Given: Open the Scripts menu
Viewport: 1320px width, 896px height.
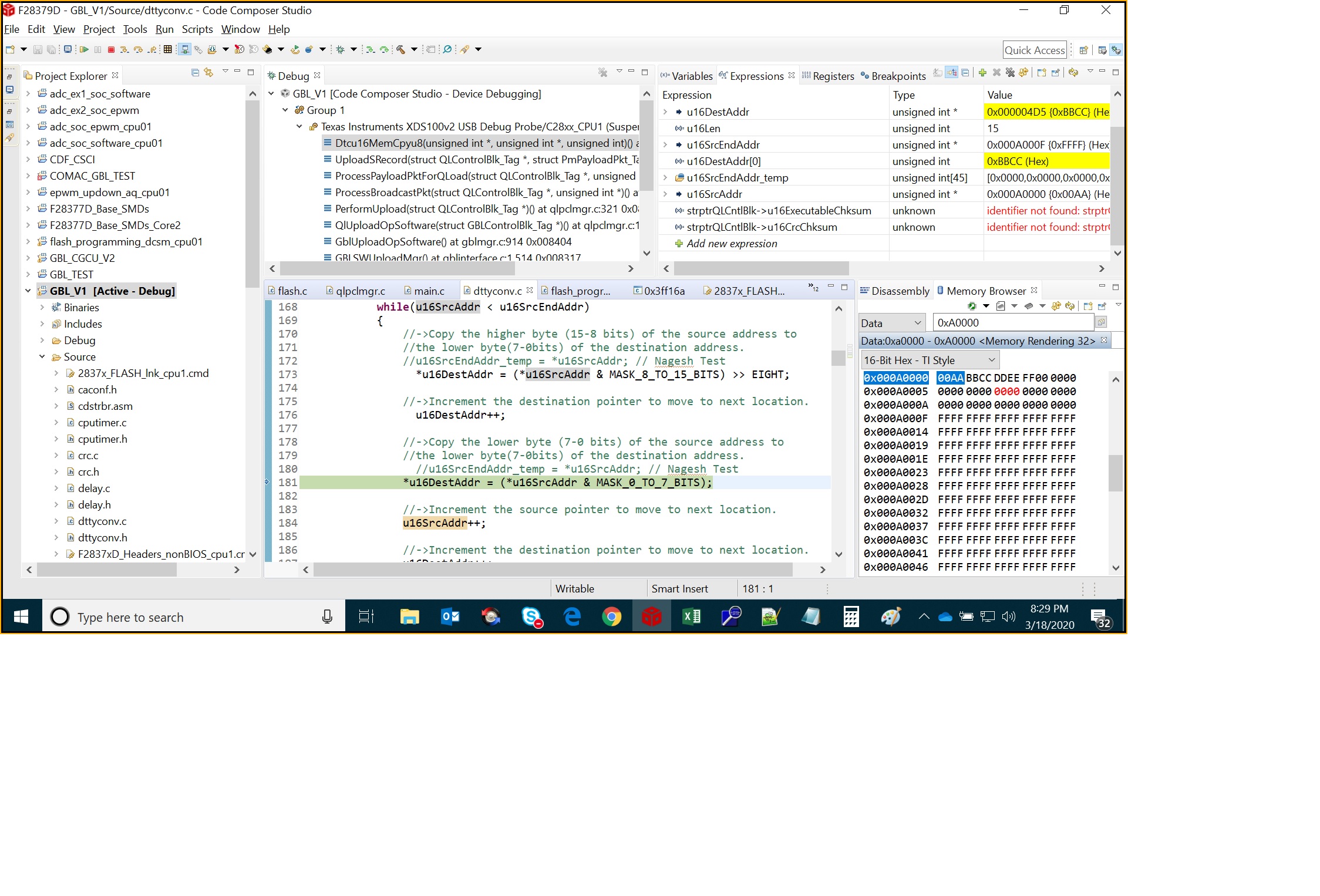Looking at the screenshot, I should (x=197, y=29).
